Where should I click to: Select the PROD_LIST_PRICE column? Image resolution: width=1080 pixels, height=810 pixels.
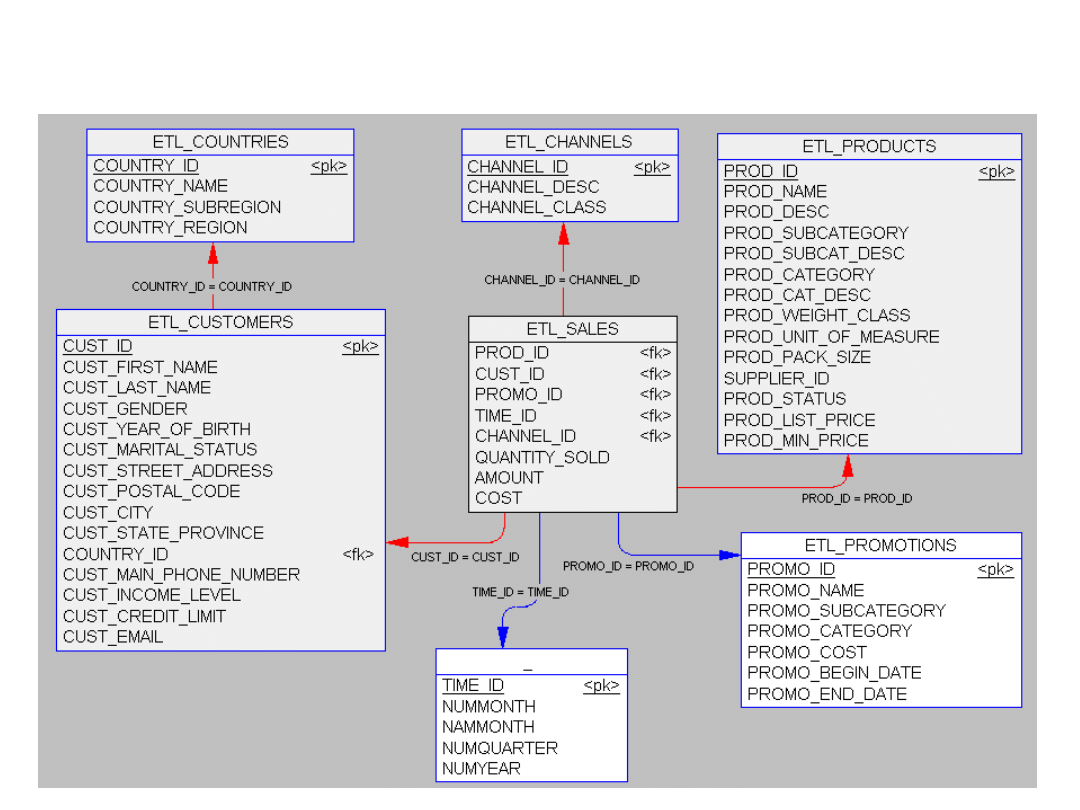(x=799, y=420)
